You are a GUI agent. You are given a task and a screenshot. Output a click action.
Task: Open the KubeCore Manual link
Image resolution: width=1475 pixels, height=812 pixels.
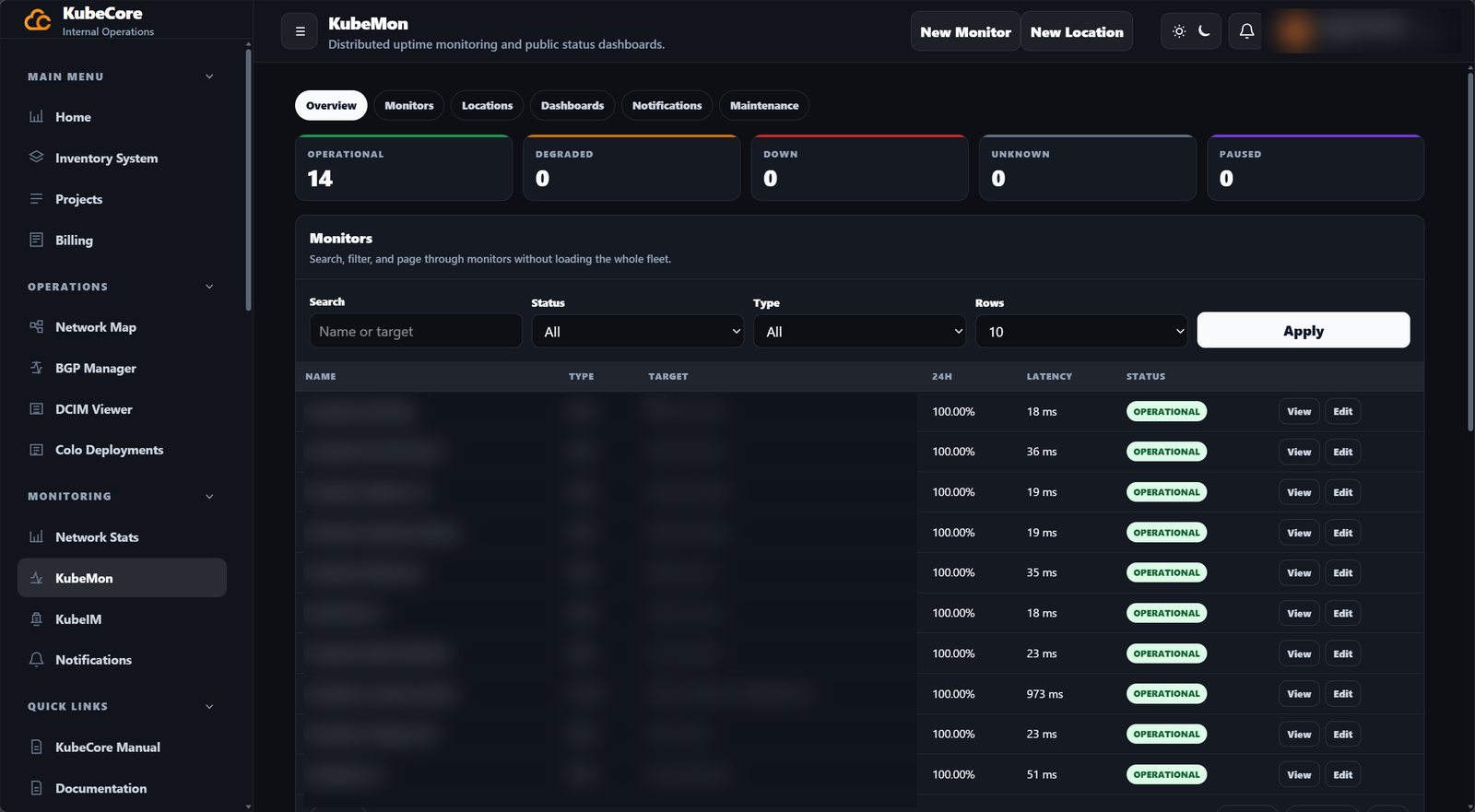click(122, 747)
